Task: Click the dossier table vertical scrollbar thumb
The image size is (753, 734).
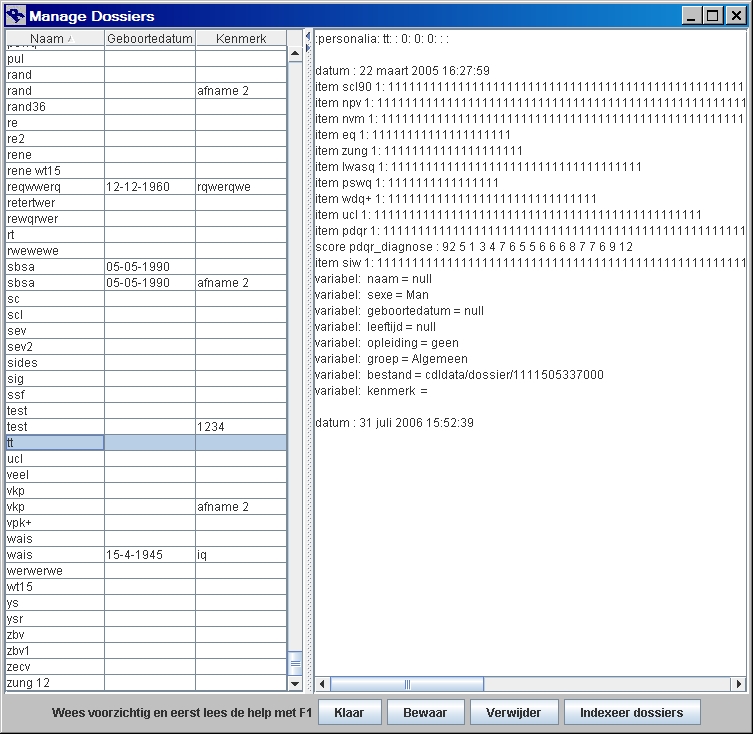Action: (295, 662)
